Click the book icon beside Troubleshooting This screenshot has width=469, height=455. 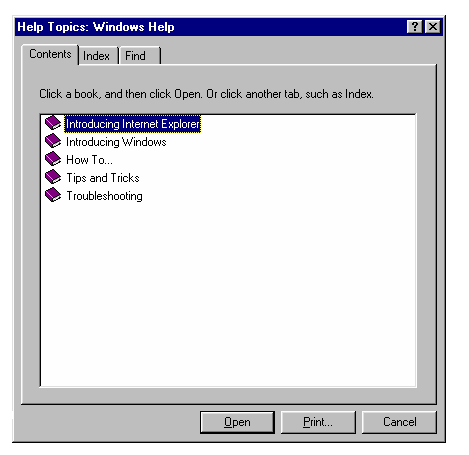(x=53, y=195)
